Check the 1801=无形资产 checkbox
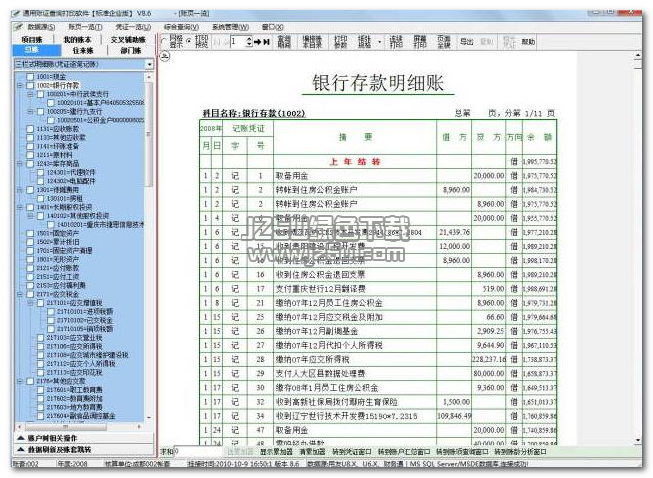Image resolution: width=653 pixels, height=478 pixels. [30, 260]
